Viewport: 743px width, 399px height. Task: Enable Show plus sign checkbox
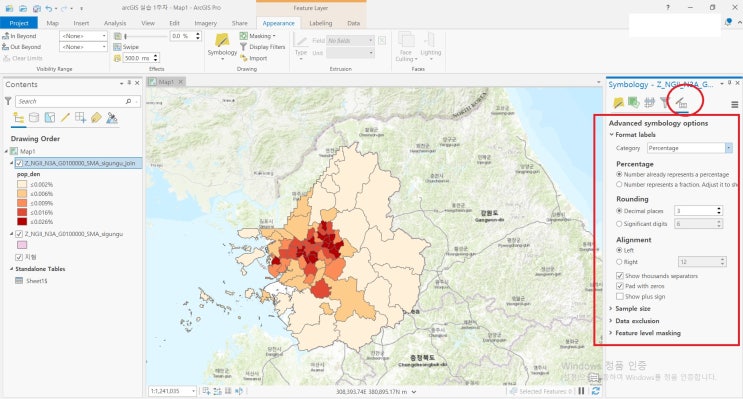point(619,296)
